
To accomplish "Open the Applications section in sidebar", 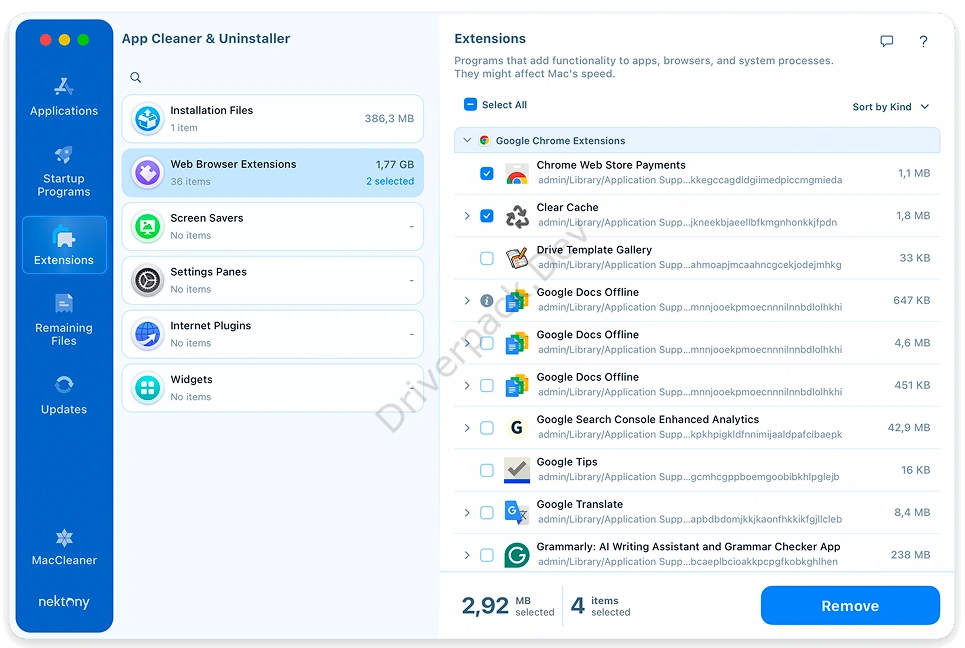I will [64, 97].
